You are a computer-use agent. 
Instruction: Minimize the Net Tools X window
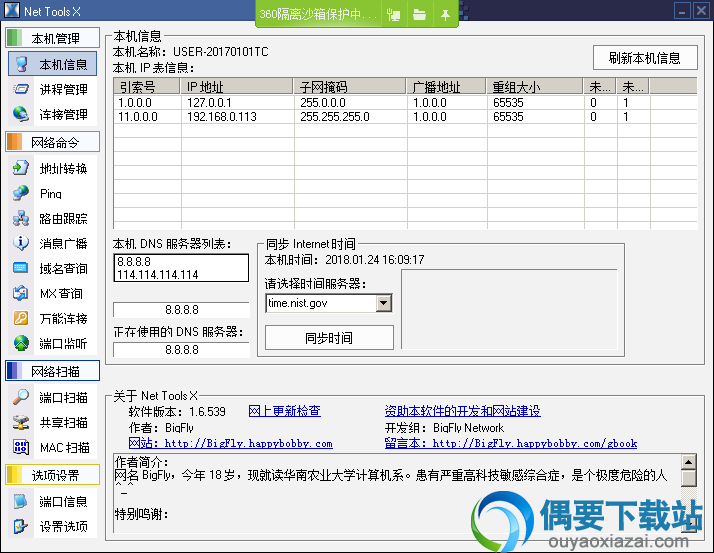(x=682, y=11)
